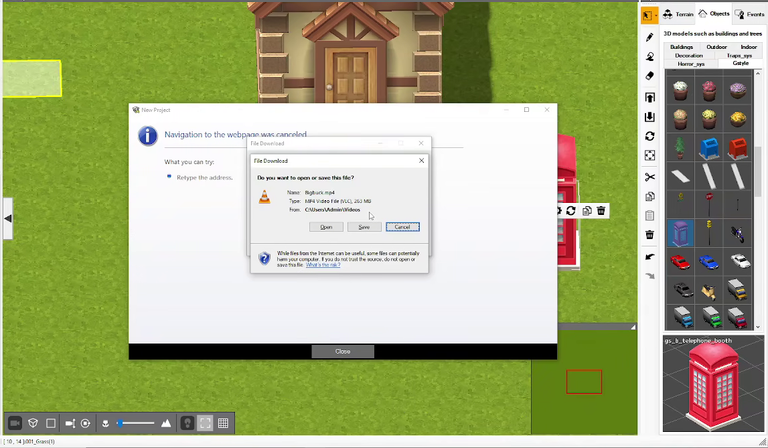
Task: Switch to the Objects tab
Action: tap(714, 14)
